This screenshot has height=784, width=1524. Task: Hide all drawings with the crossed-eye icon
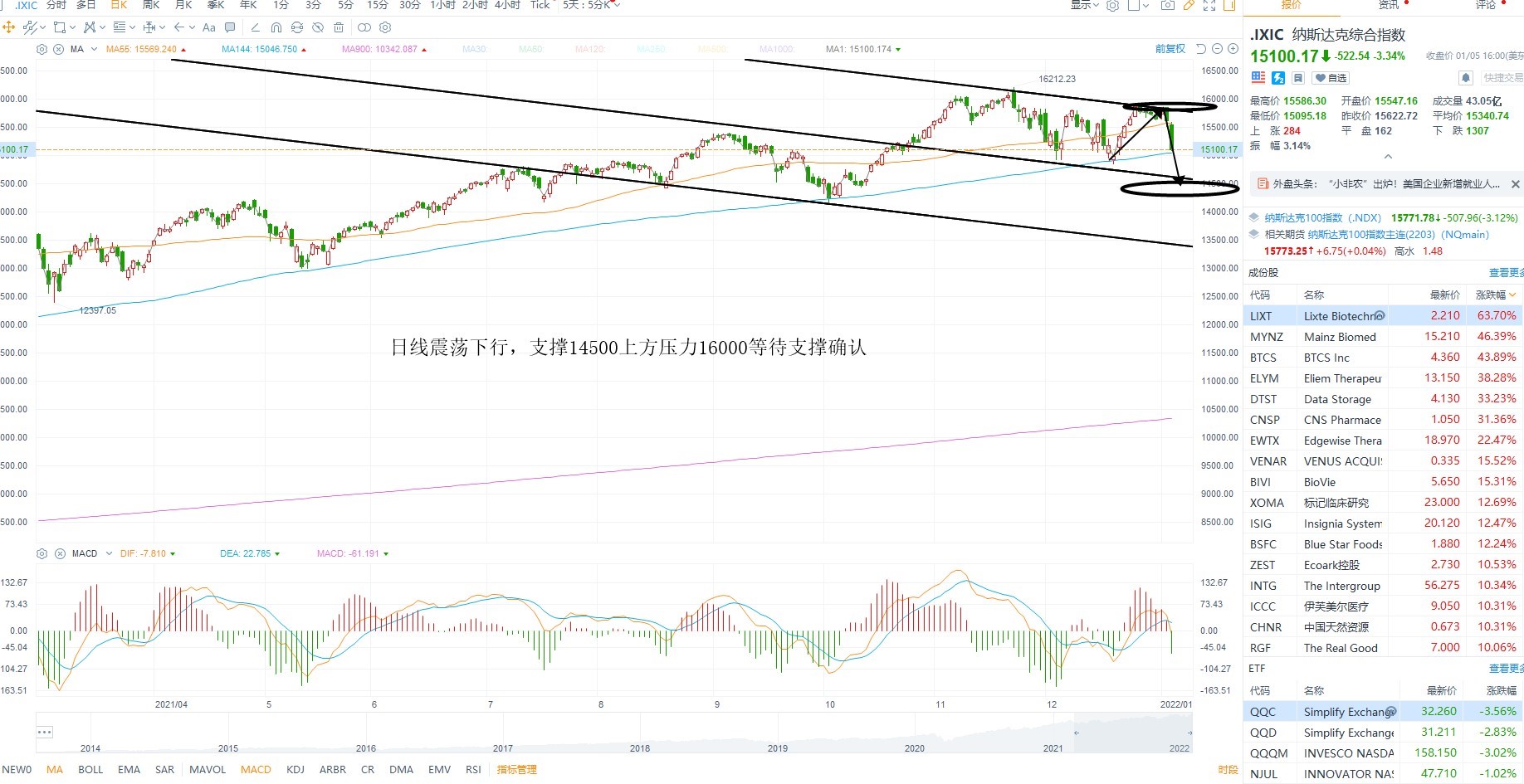318,27
